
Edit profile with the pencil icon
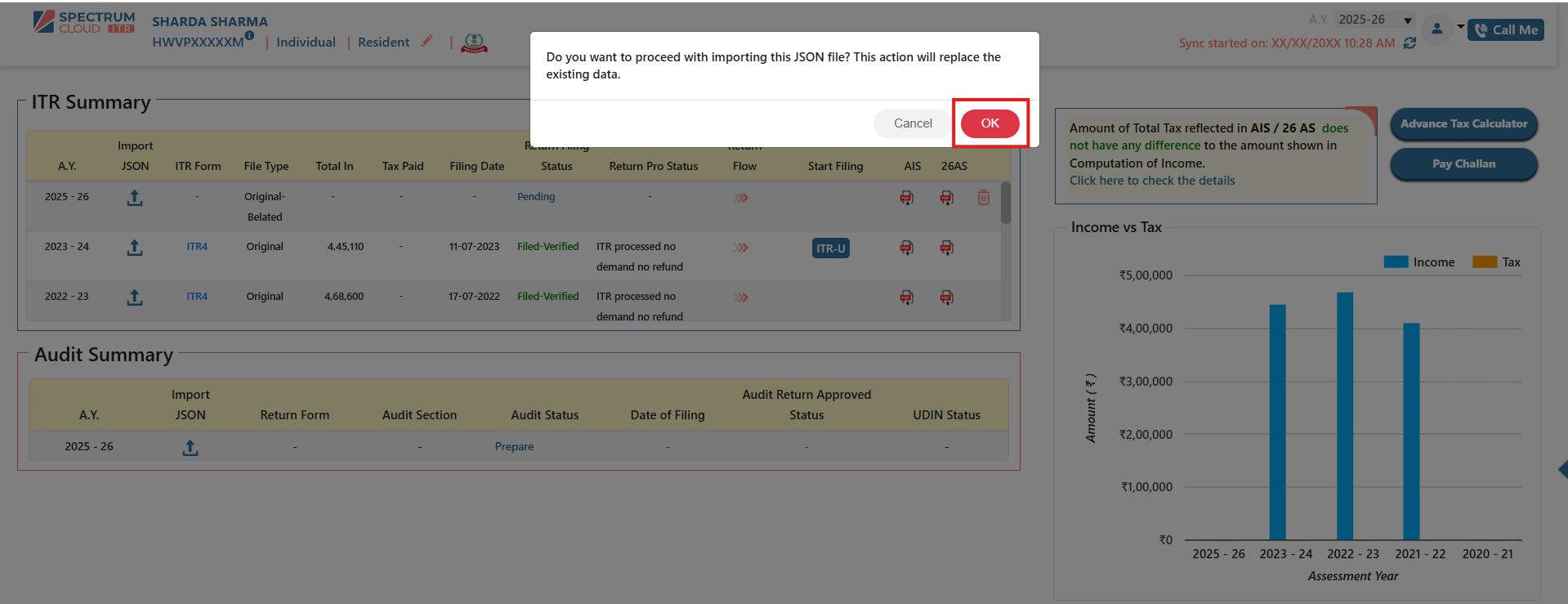coord(427,42)
